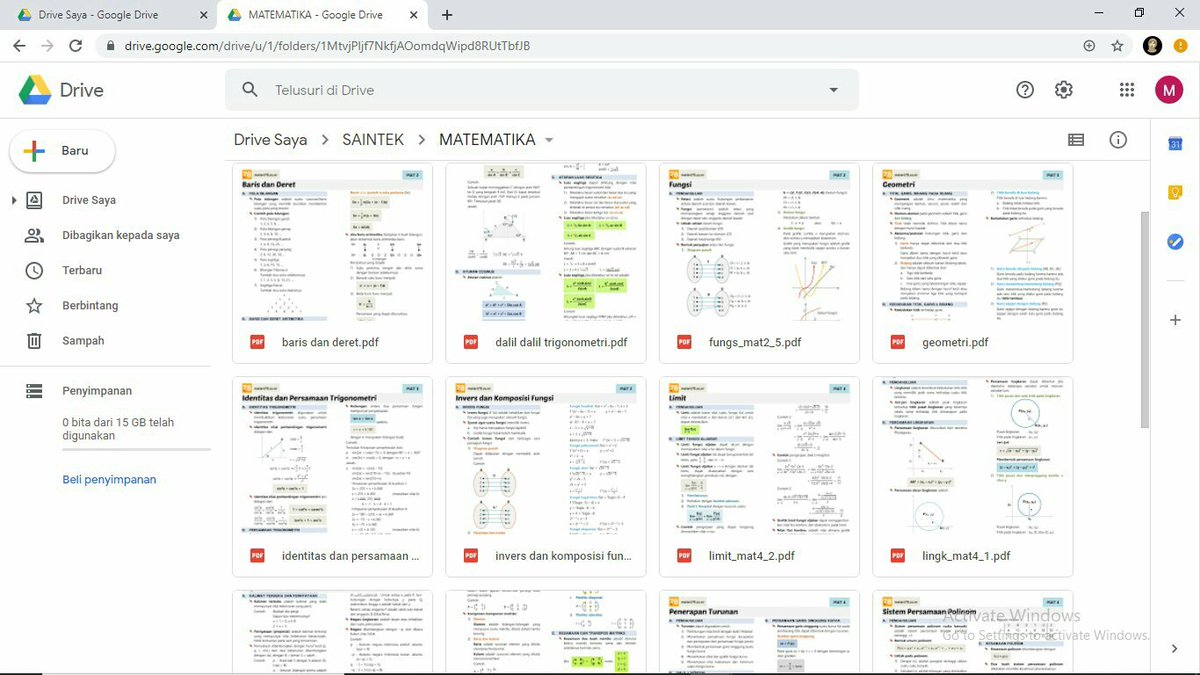Open the Google apps grid
The image size is (1200, 675).
click(1127, 90)
